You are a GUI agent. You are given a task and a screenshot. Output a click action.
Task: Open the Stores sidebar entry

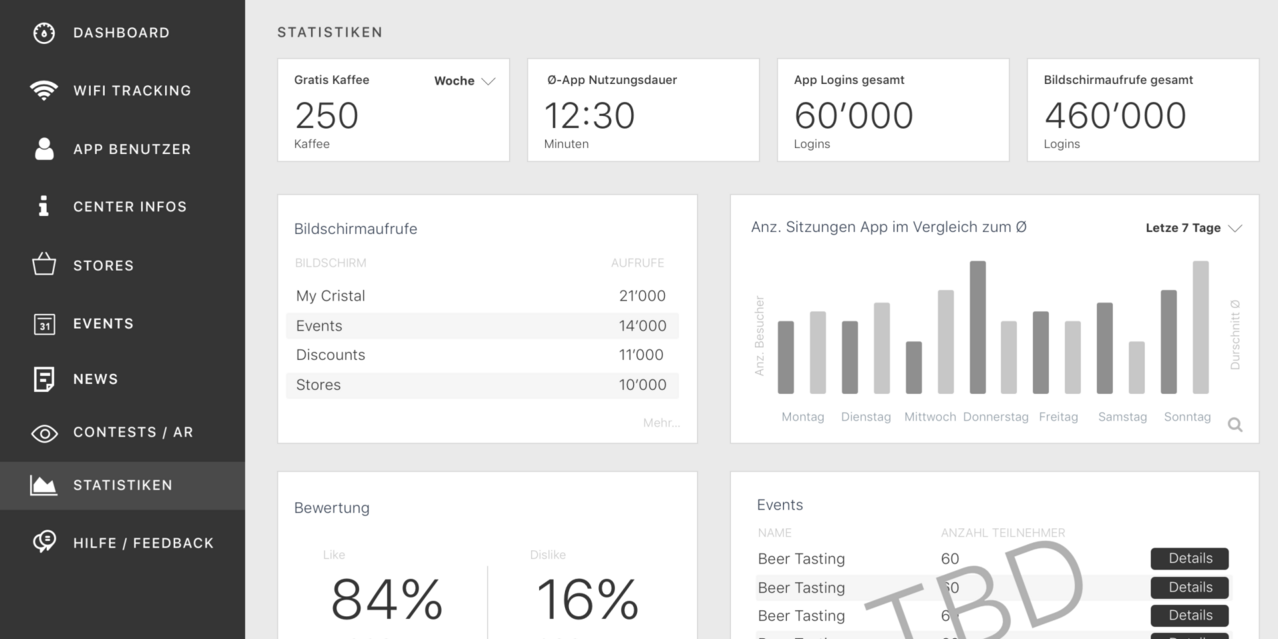pos(103,266)
